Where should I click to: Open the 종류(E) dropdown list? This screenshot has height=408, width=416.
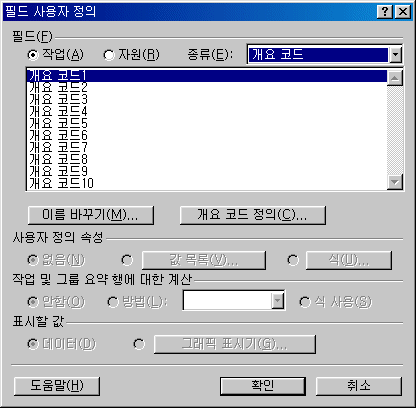tap(395, 55)
